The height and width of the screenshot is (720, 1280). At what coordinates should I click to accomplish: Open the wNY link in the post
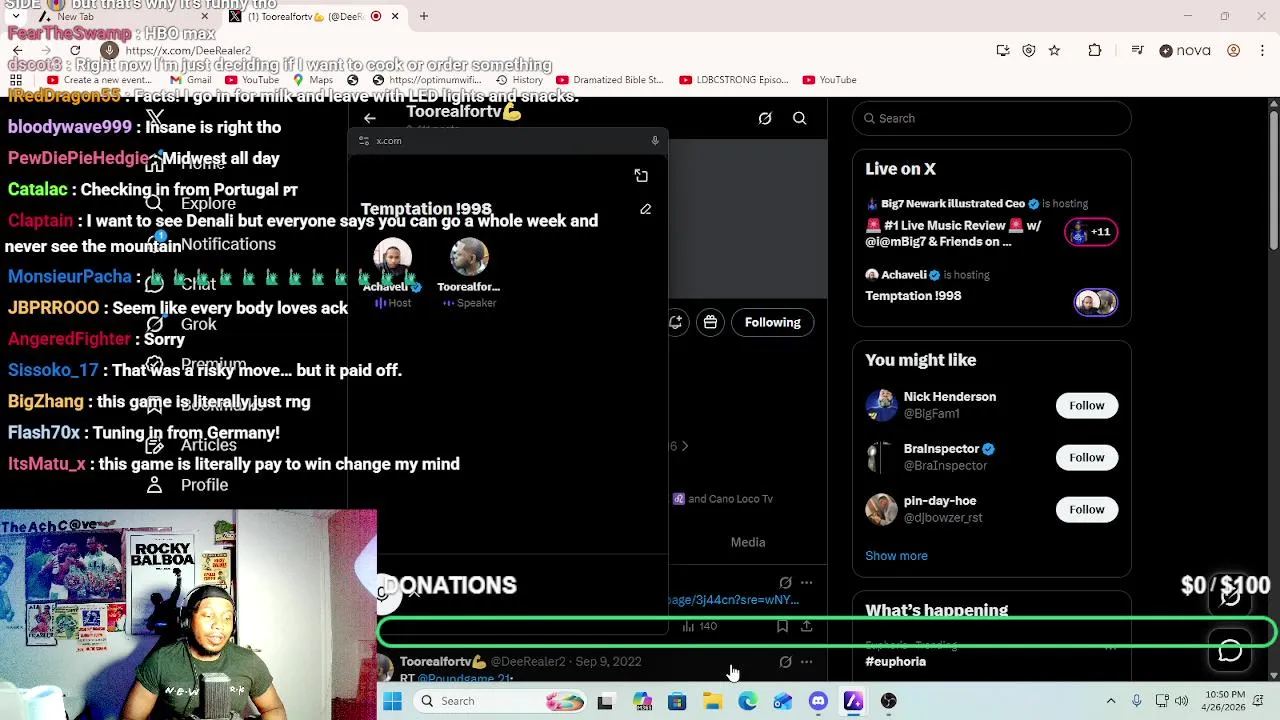tap(733, 600)
